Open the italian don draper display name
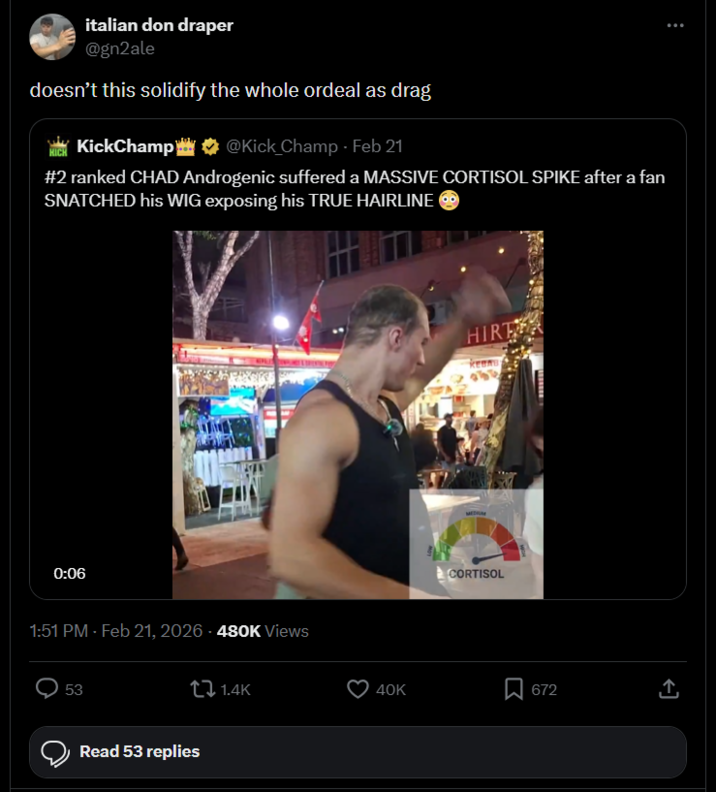Screen dimensions: 716x792 pos(159,25)
